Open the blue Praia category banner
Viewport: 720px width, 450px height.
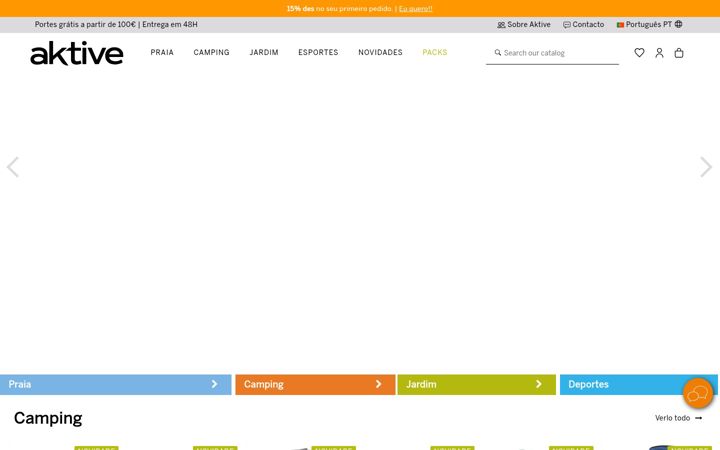click(x=116, y=384)
